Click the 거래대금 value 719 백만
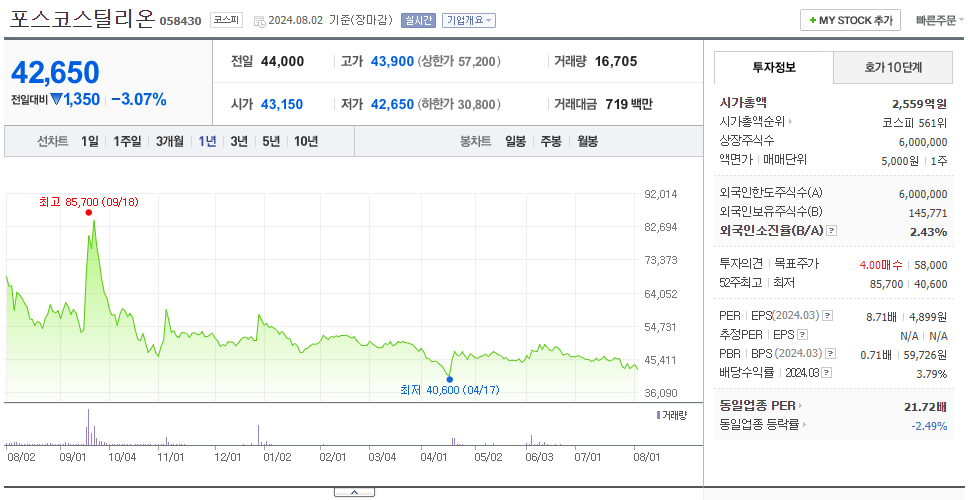The width and height of the screenshot is (968, 500). [628, 104]
